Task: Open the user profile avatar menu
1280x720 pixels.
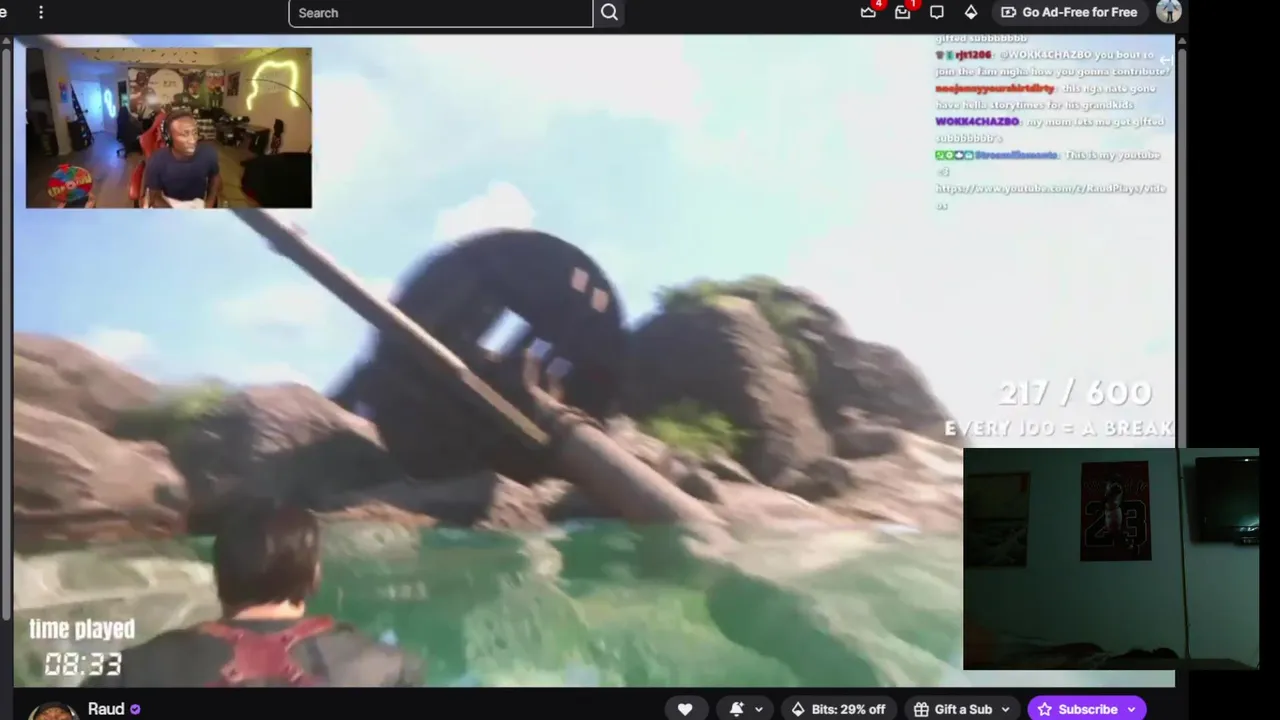Action: (1168, 11)
